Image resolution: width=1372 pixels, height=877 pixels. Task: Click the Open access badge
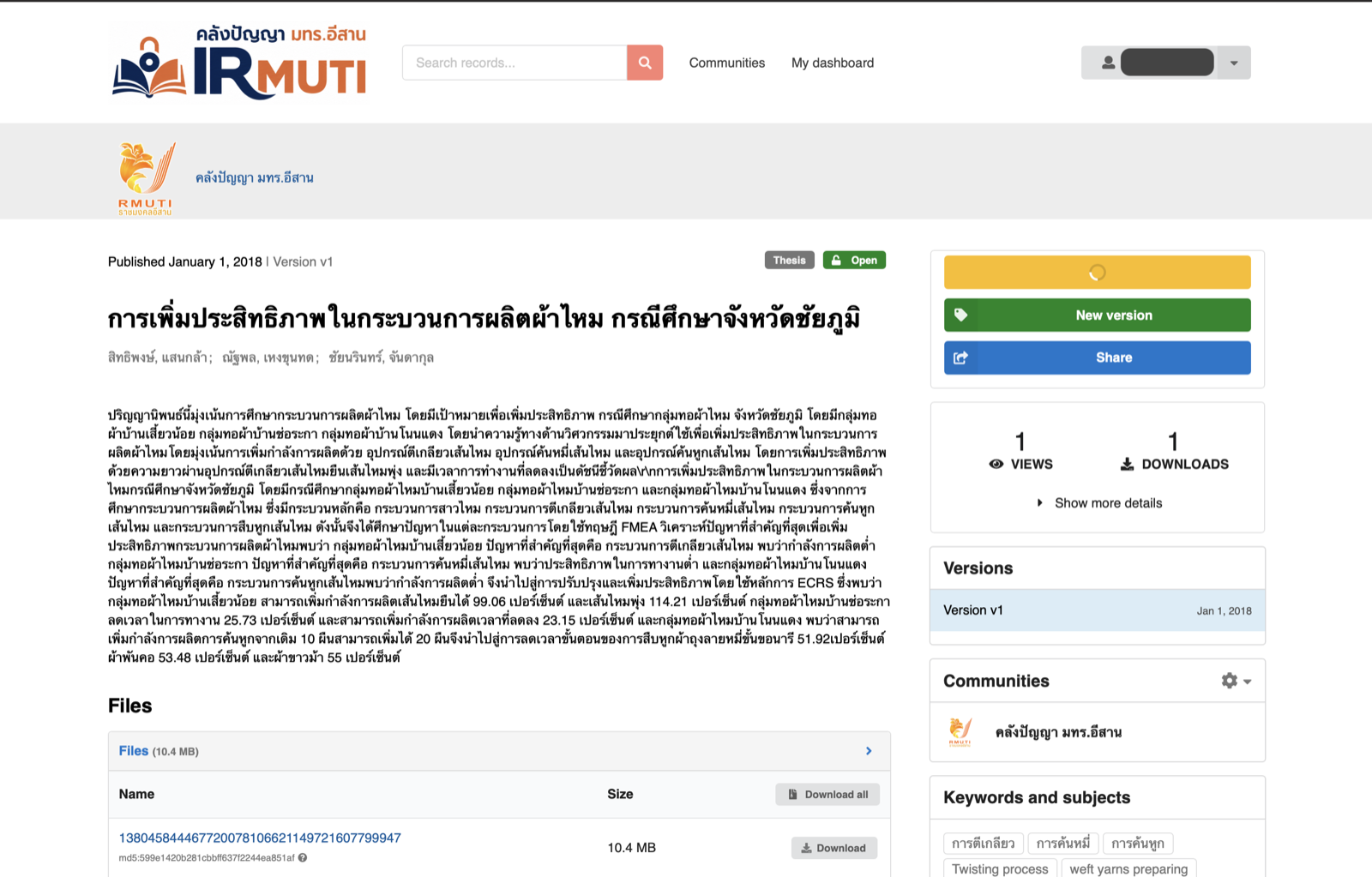point(854,261)
